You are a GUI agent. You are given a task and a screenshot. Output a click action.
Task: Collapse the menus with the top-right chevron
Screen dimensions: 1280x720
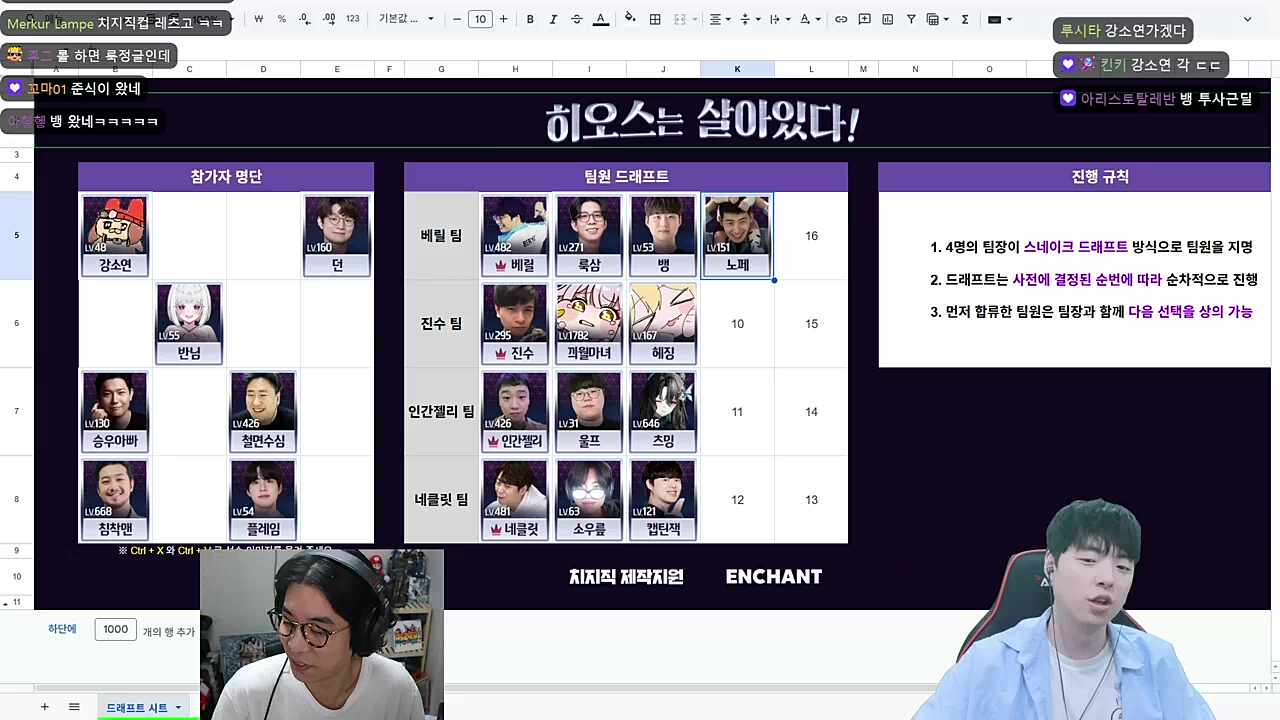(x=1247, y=19)
